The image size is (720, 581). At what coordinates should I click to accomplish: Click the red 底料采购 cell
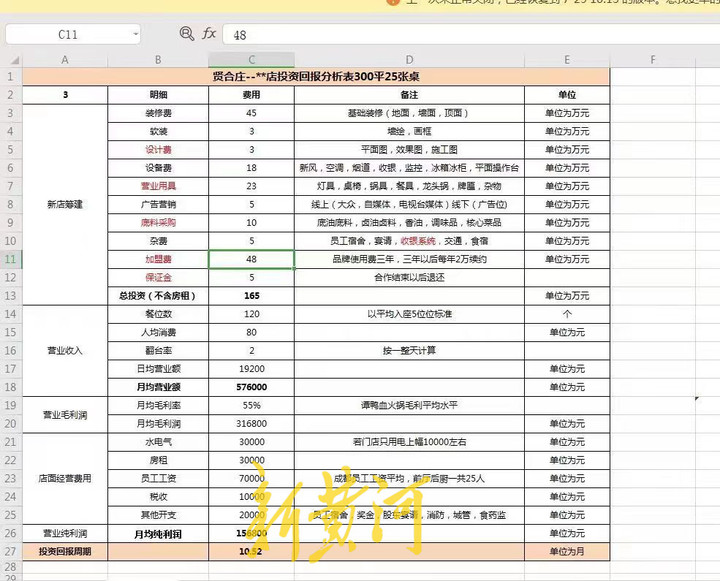pos(158,223)
